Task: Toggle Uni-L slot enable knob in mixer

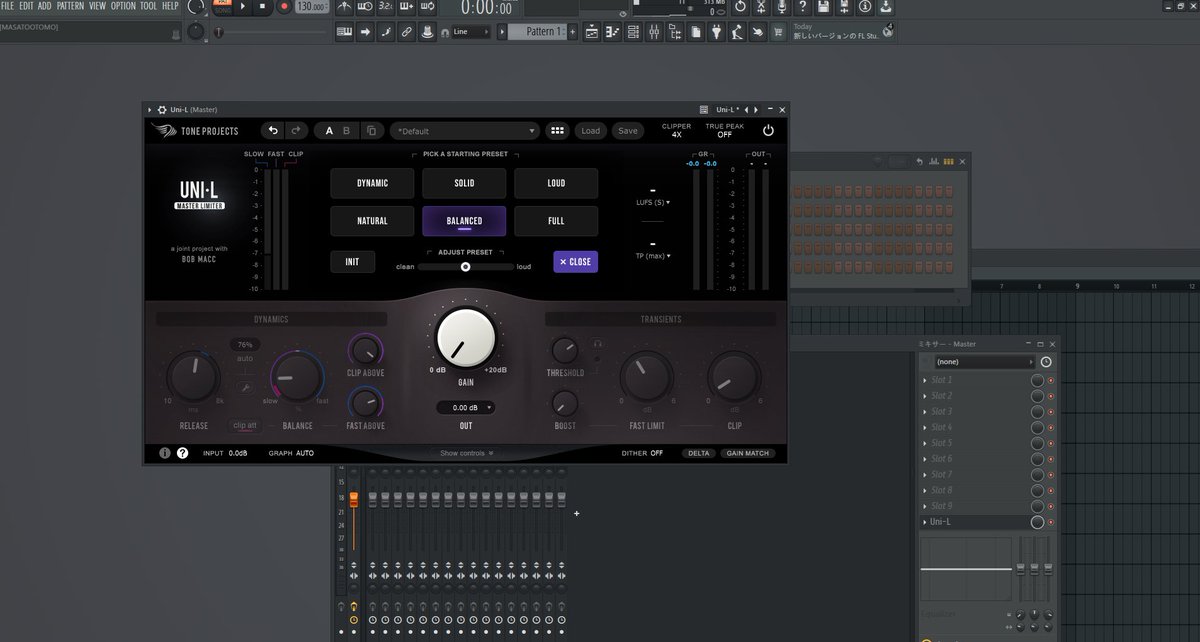Action: point(1038,522)
